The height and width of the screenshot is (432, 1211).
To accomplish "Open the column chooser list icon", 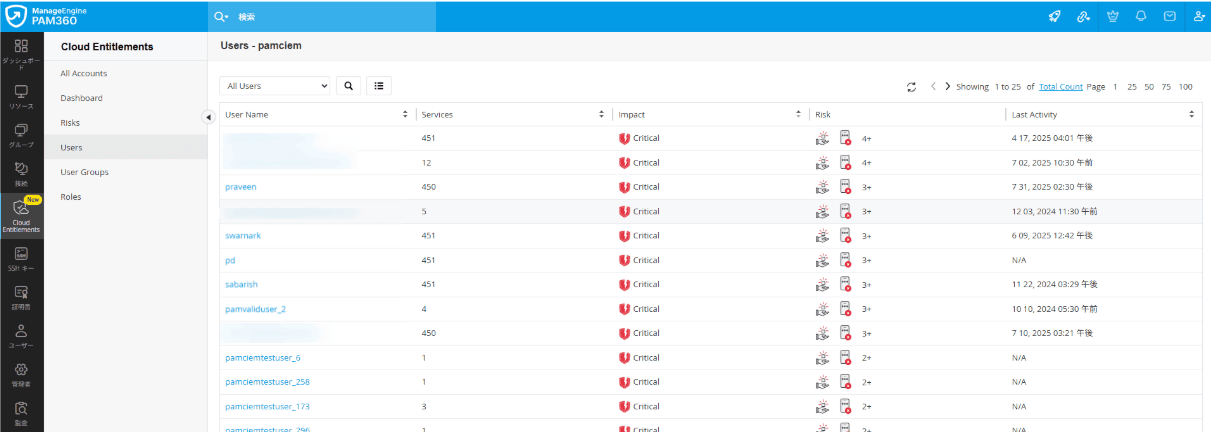I will (379, 86).
